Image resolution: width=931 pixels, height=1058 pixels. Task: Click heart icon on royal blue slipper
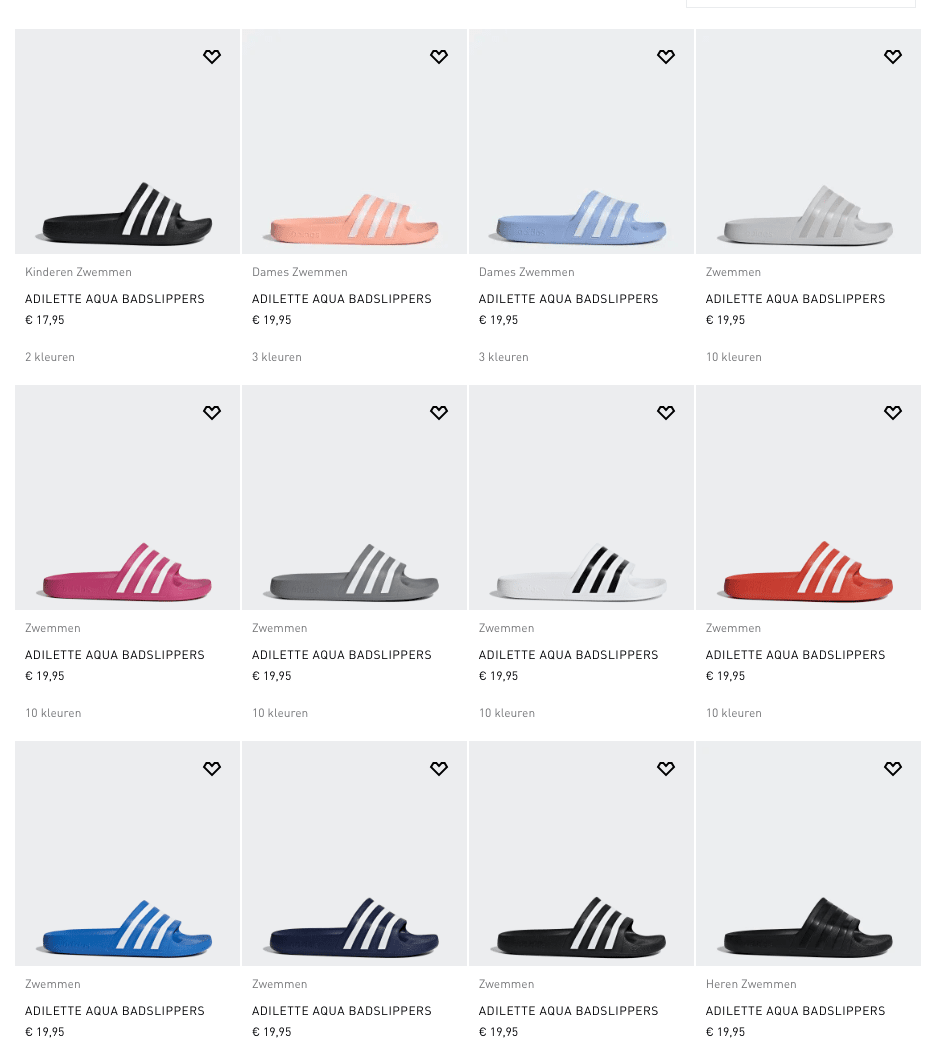click(212, 769)
